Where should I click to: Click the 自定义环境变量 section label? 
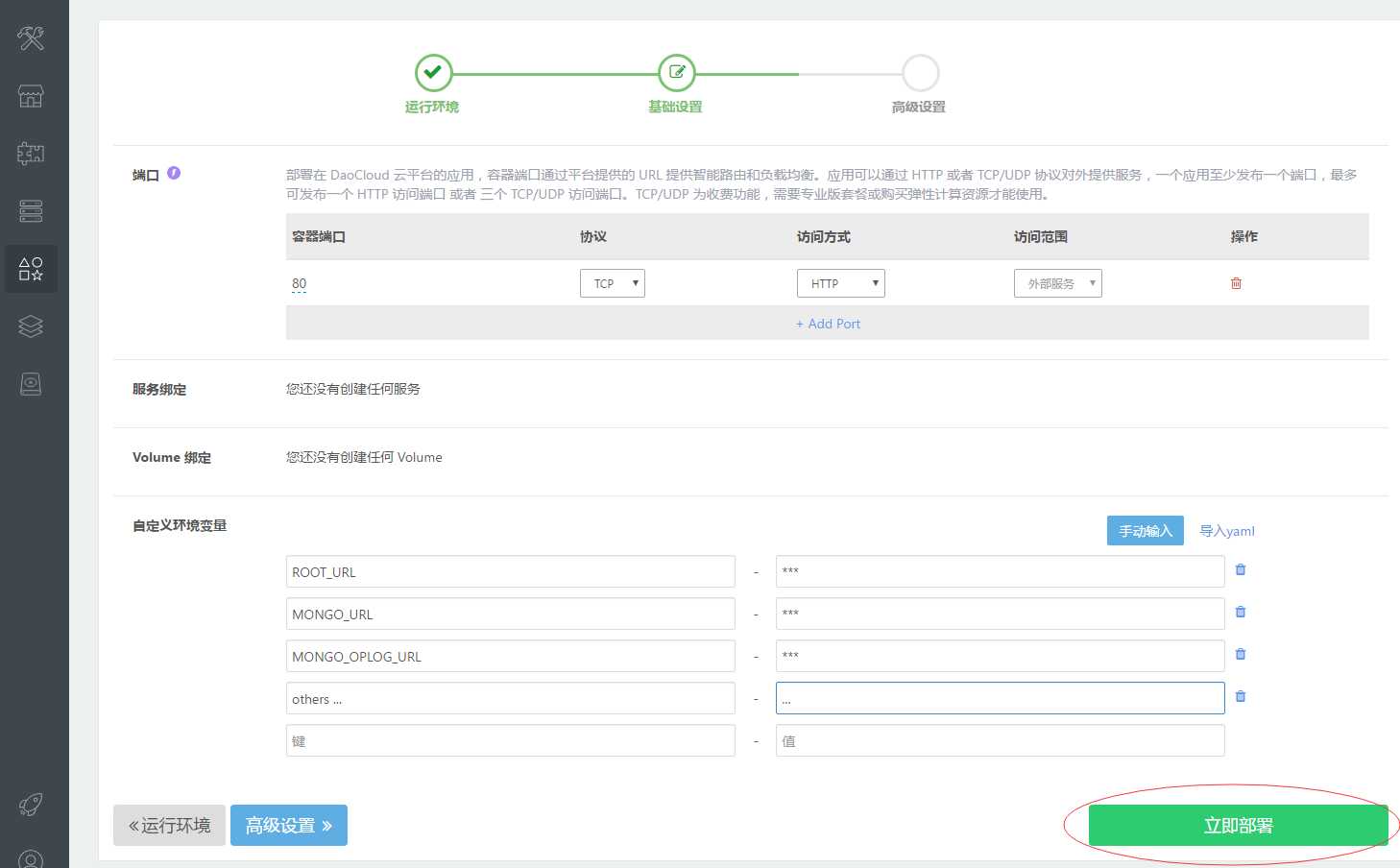[180, 525]
